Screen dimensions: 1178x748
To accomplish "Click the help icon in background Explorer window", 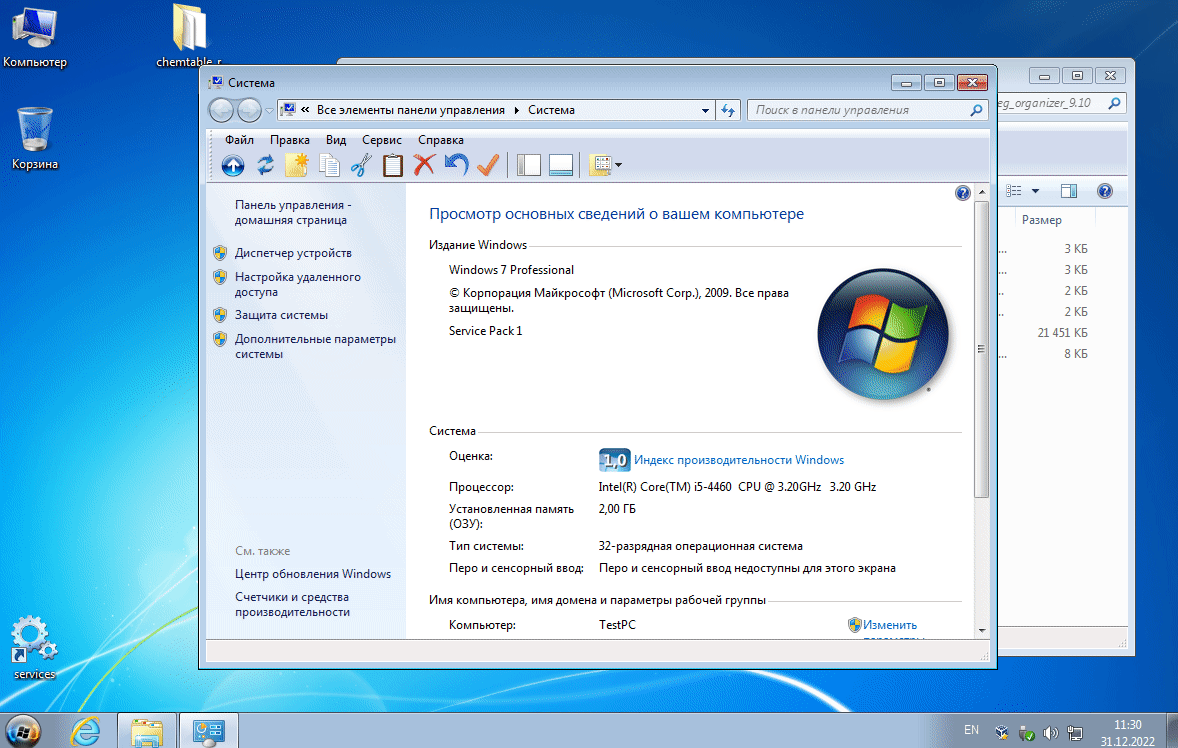I will pyautogui.click(x=1104, y=191).
